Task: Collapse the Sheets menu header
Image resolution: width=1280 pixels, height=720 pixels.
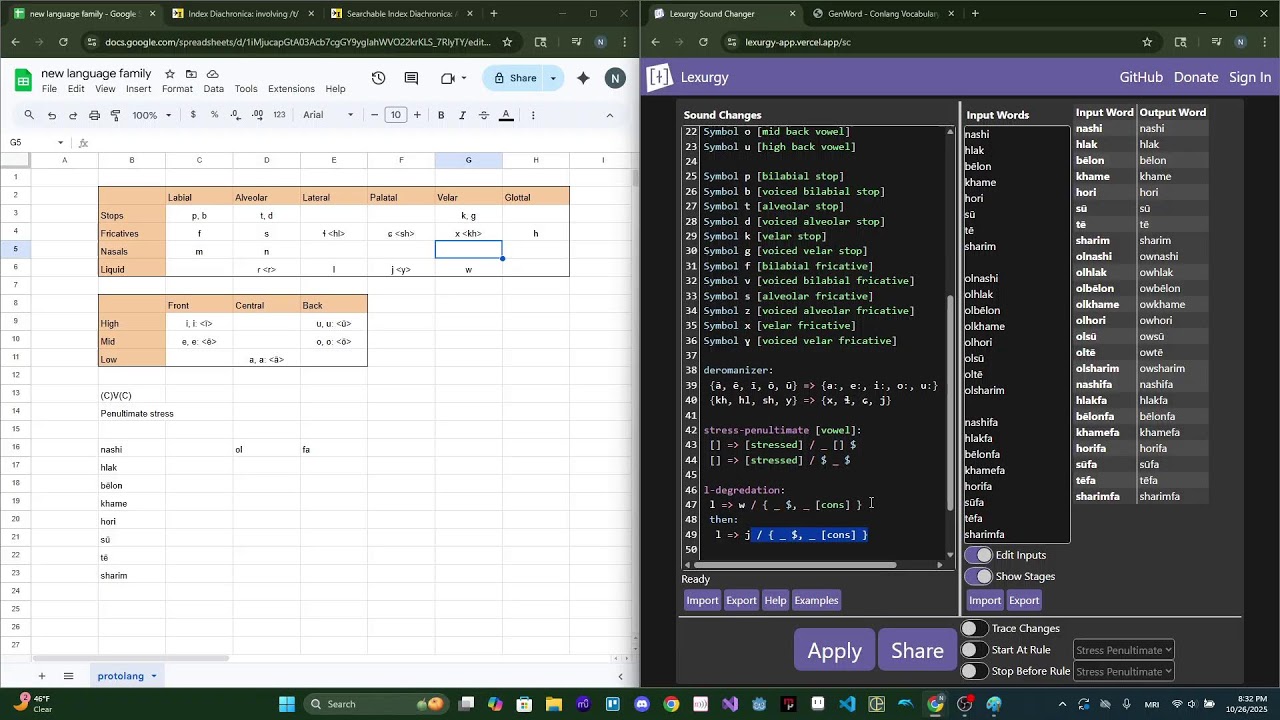Action: [609, 115]
